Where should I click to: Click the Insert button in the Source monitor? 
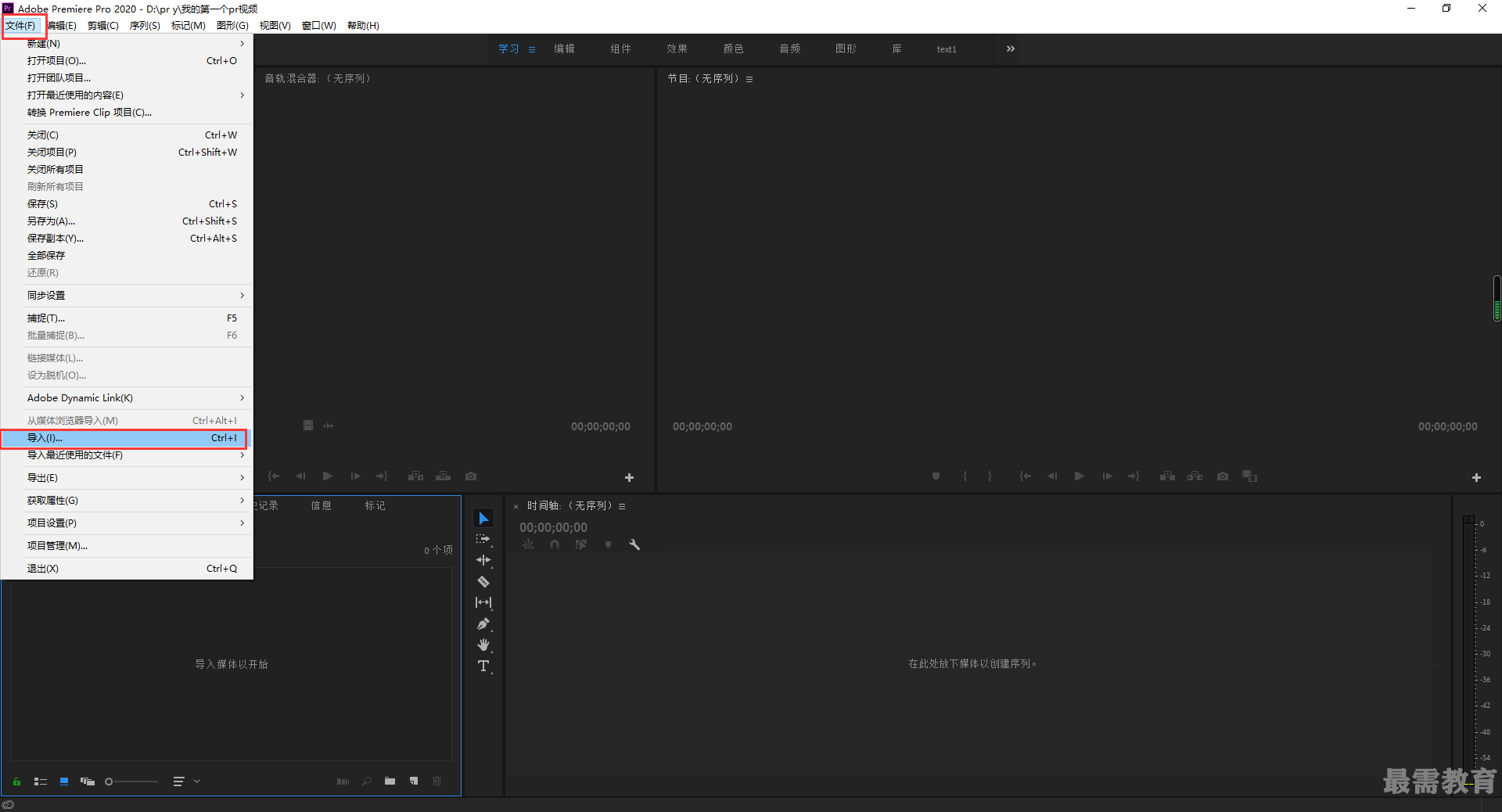[x=415, y=476]
